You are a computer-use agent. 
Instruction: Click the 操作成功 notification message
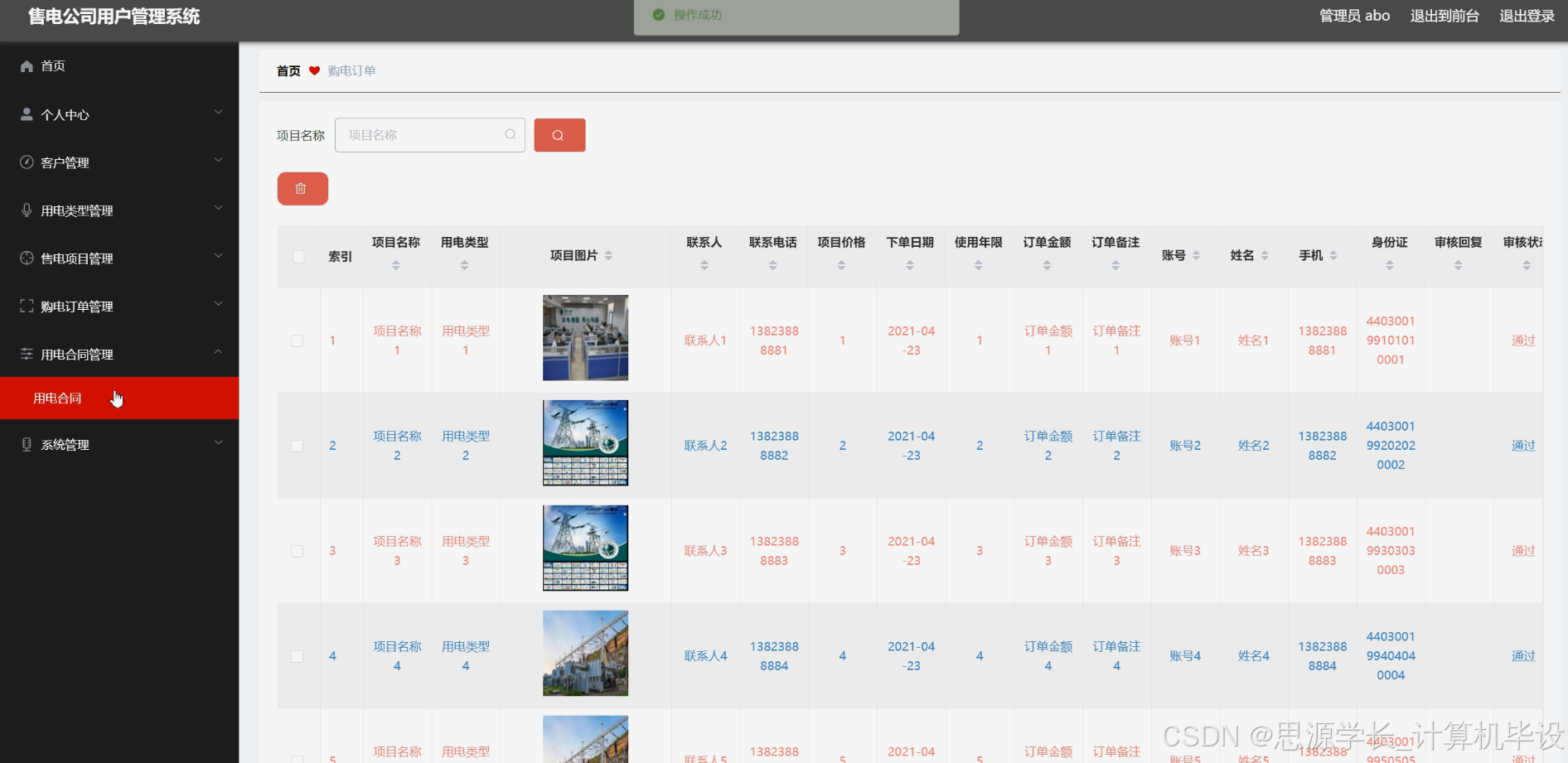(x=698, y=15)
